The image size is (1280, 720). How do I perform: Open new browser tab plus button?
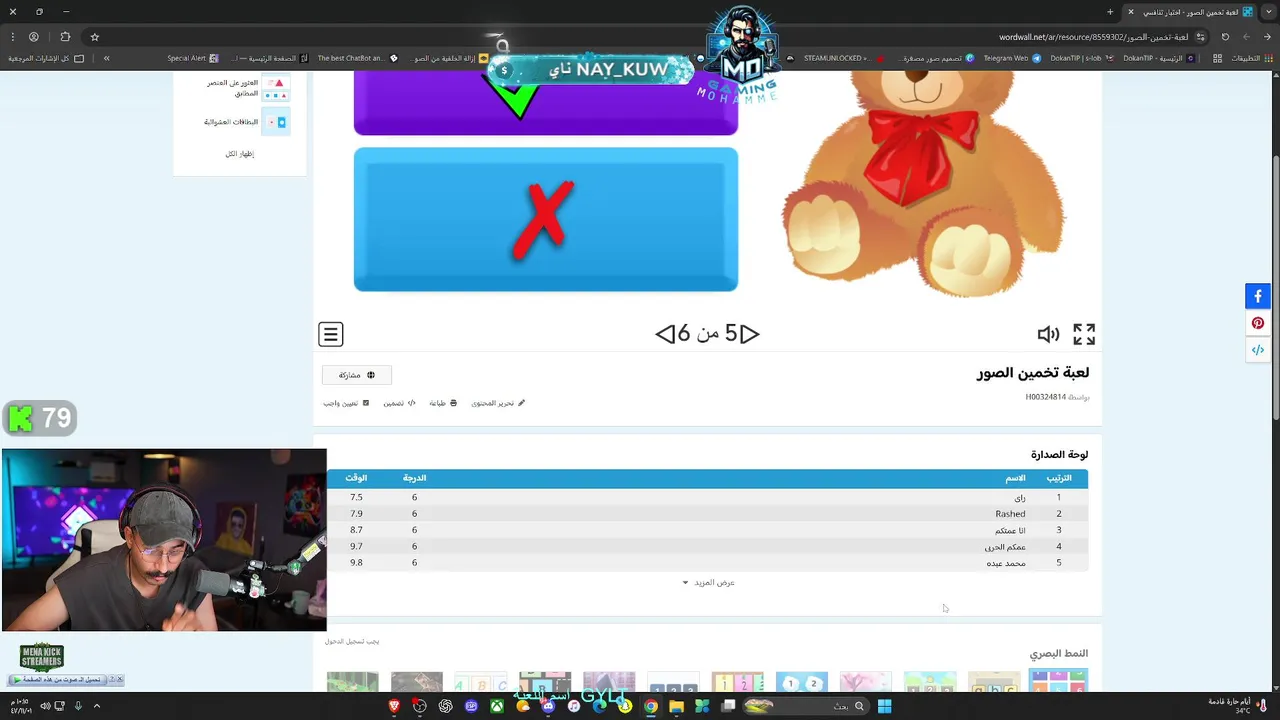pos(1110,12)
